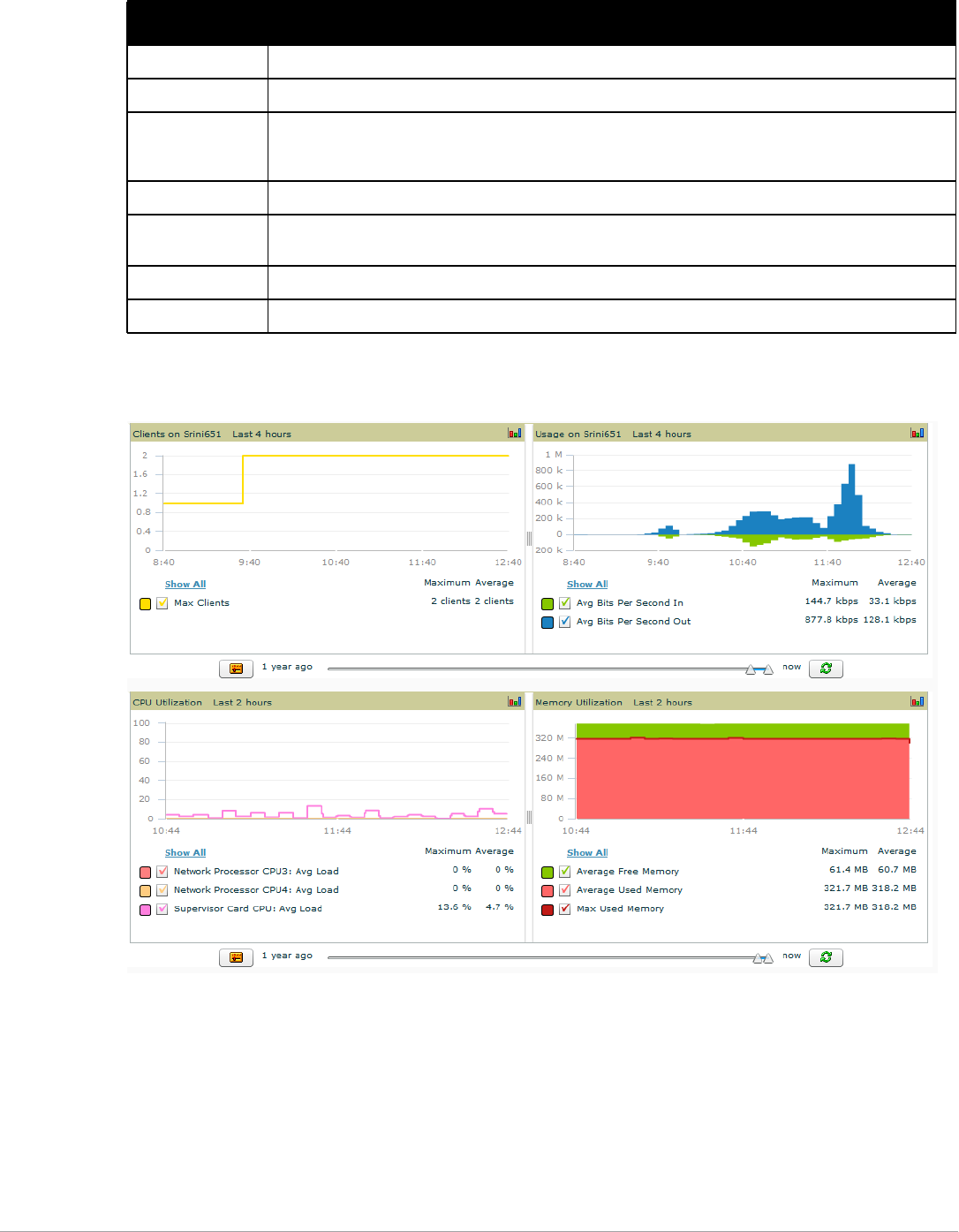
Task: Click the upper green refresh button
Action: (826, 669)
